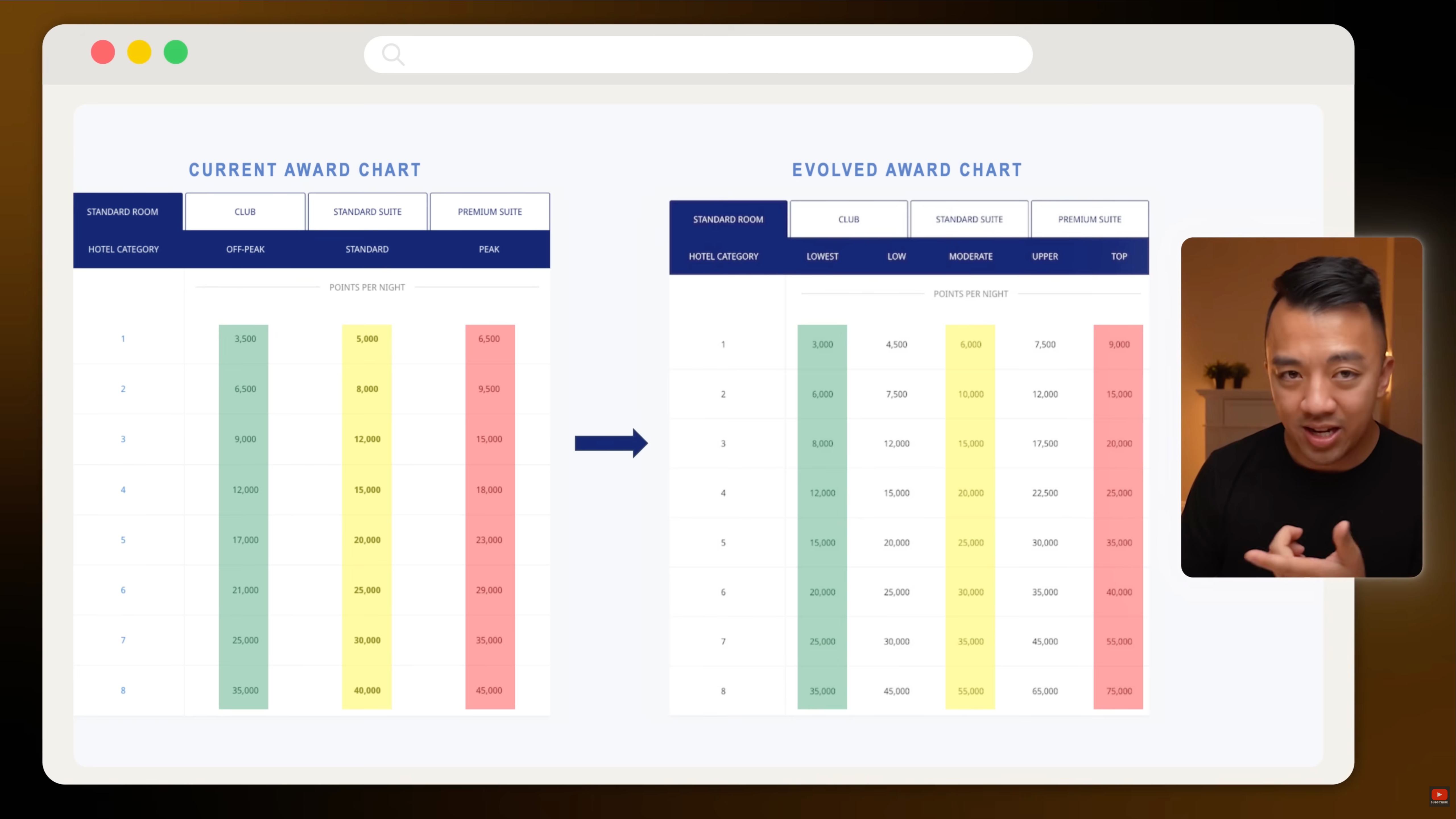The image size is (1456, 819).
Task: Click hotel category 5 link in current chart
Action: [x=123, y=540]
